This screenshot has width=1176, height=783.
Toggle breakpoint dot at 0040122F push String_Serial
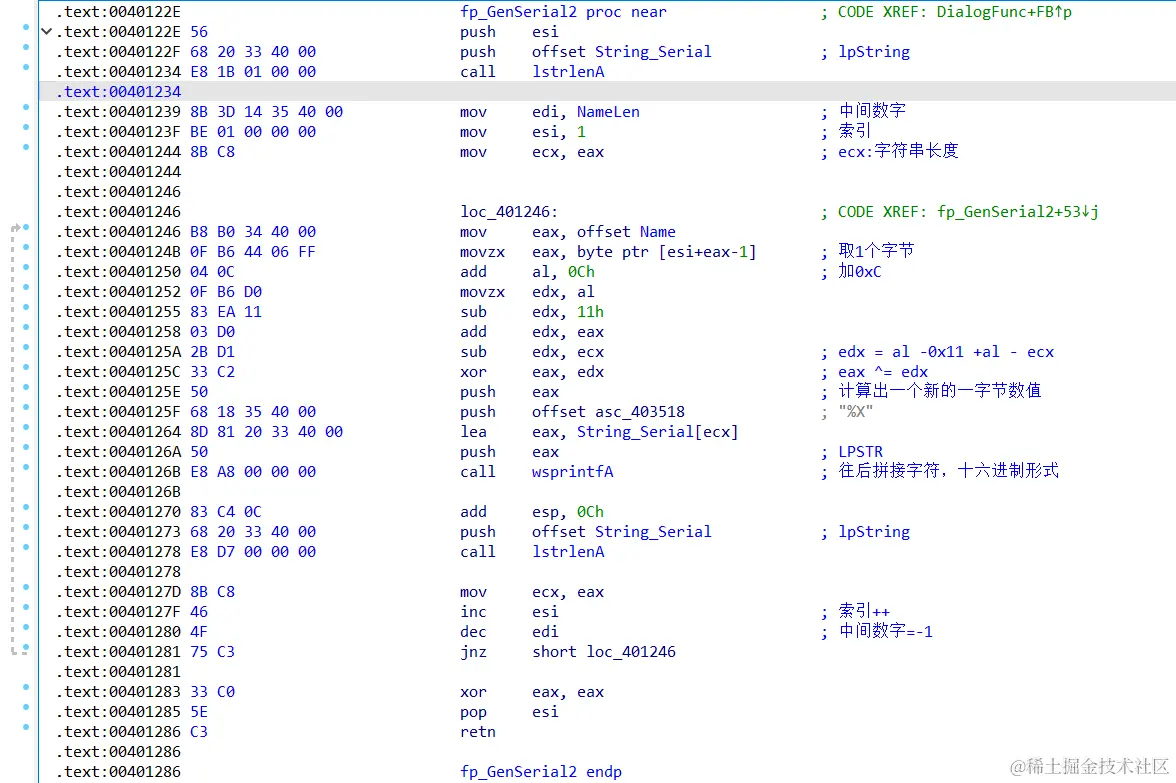point(26,47)
